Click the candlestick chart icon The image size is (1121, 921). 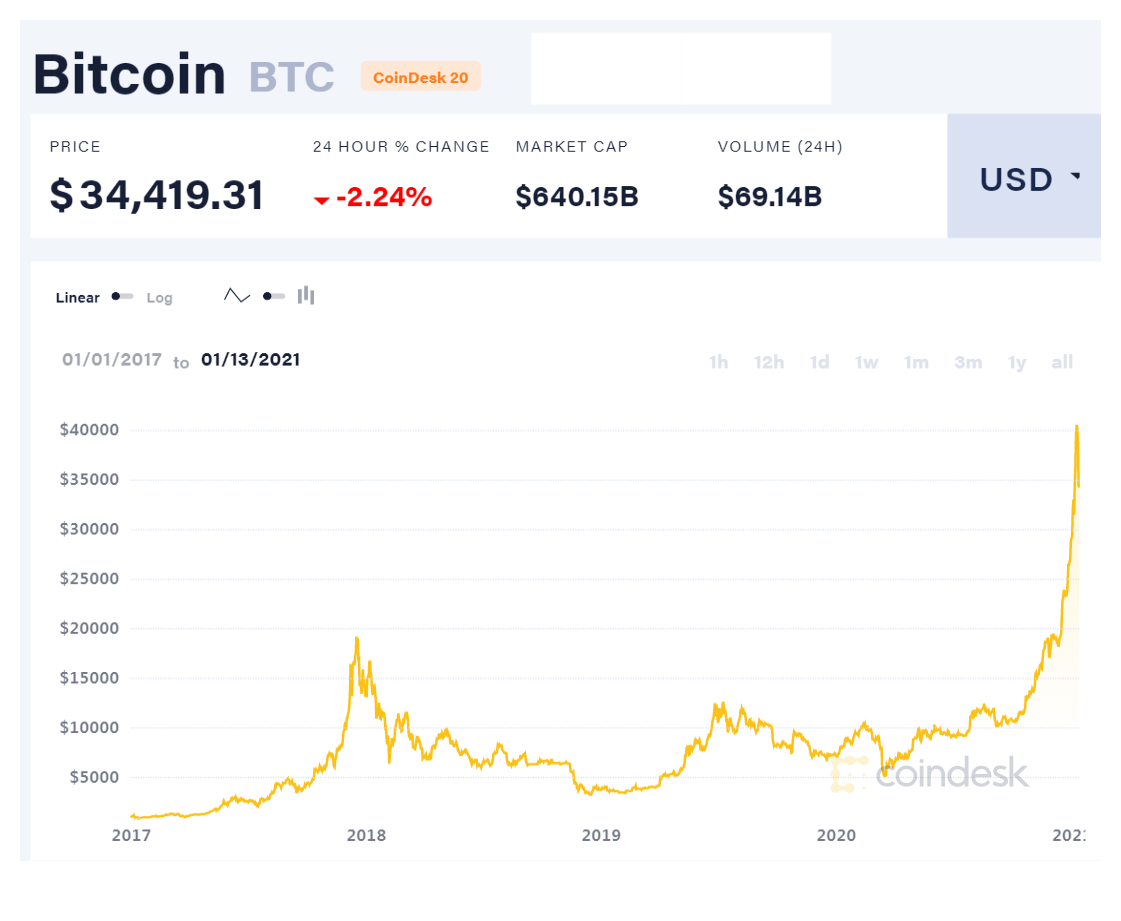point(306,295)
